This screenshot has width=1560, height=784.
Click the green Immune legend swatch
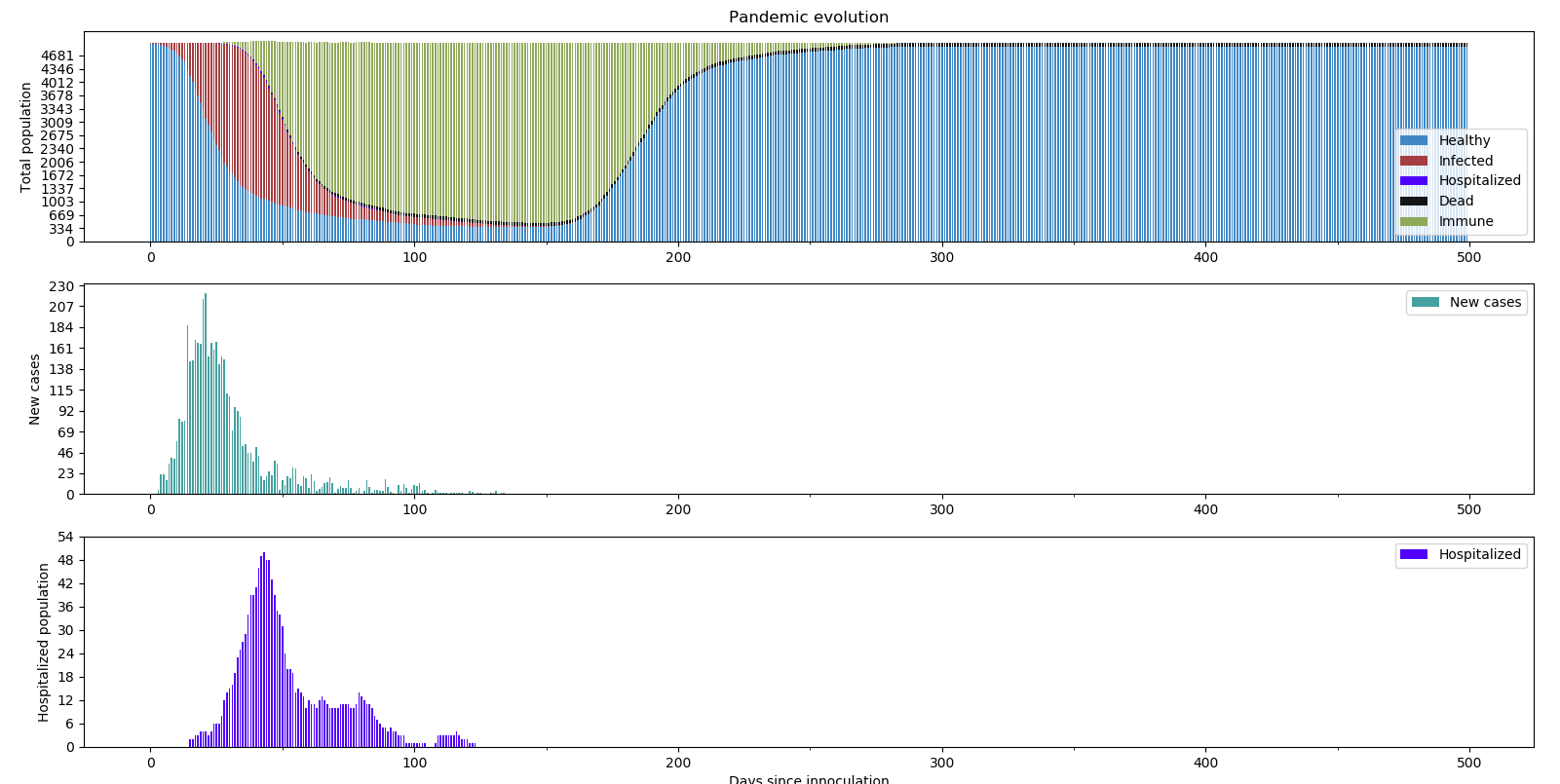click(1413, 221)
